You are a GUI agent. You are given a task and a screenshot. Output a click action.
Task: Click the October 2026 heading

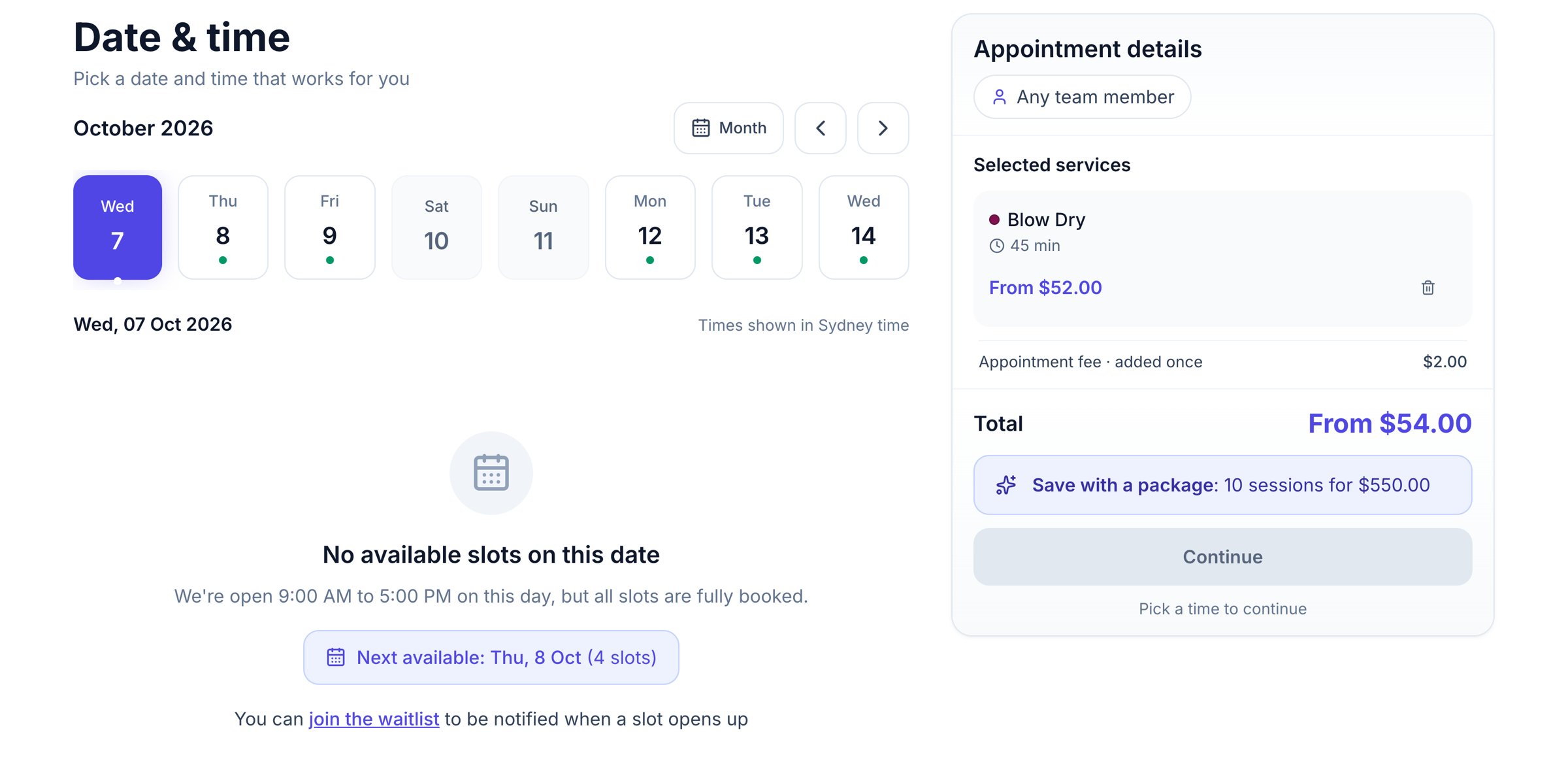143,128
